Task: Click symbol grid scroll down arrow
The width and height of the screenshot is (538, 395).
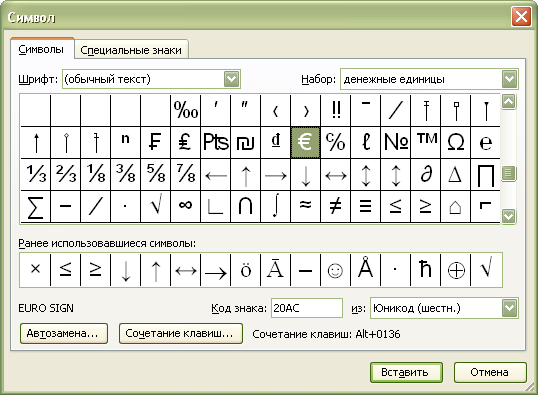Action: point(508,216)
